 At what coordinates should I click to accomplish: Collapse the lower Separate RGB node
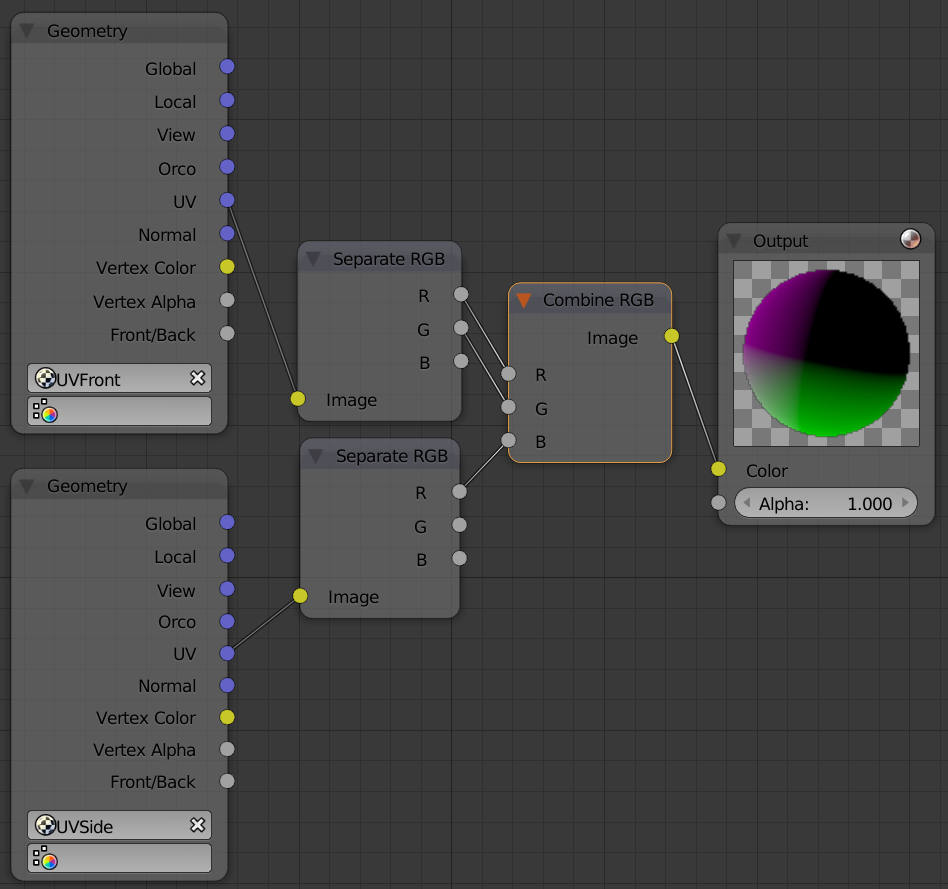[316, 456]
